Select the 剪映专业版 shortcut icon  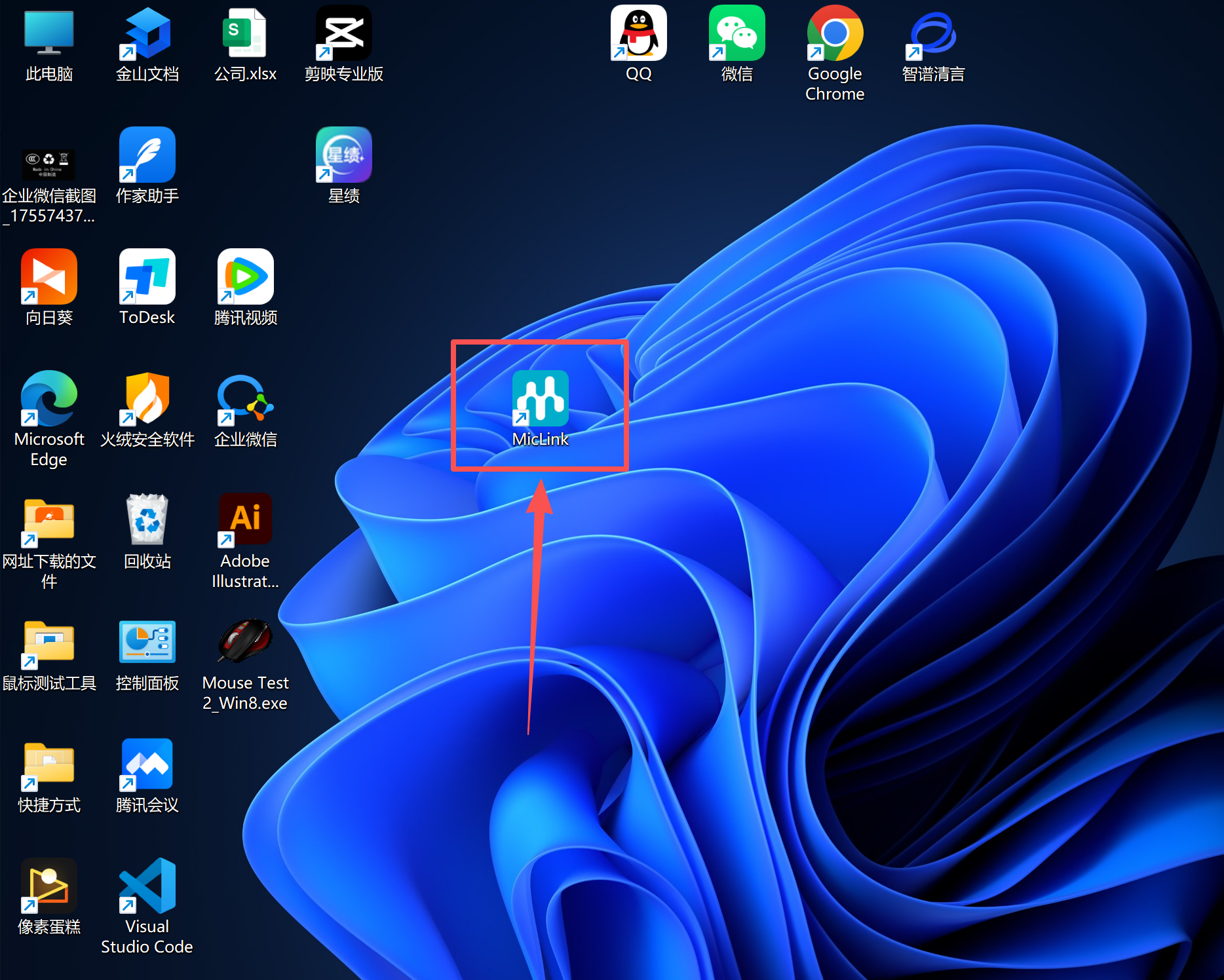(343, 34)
